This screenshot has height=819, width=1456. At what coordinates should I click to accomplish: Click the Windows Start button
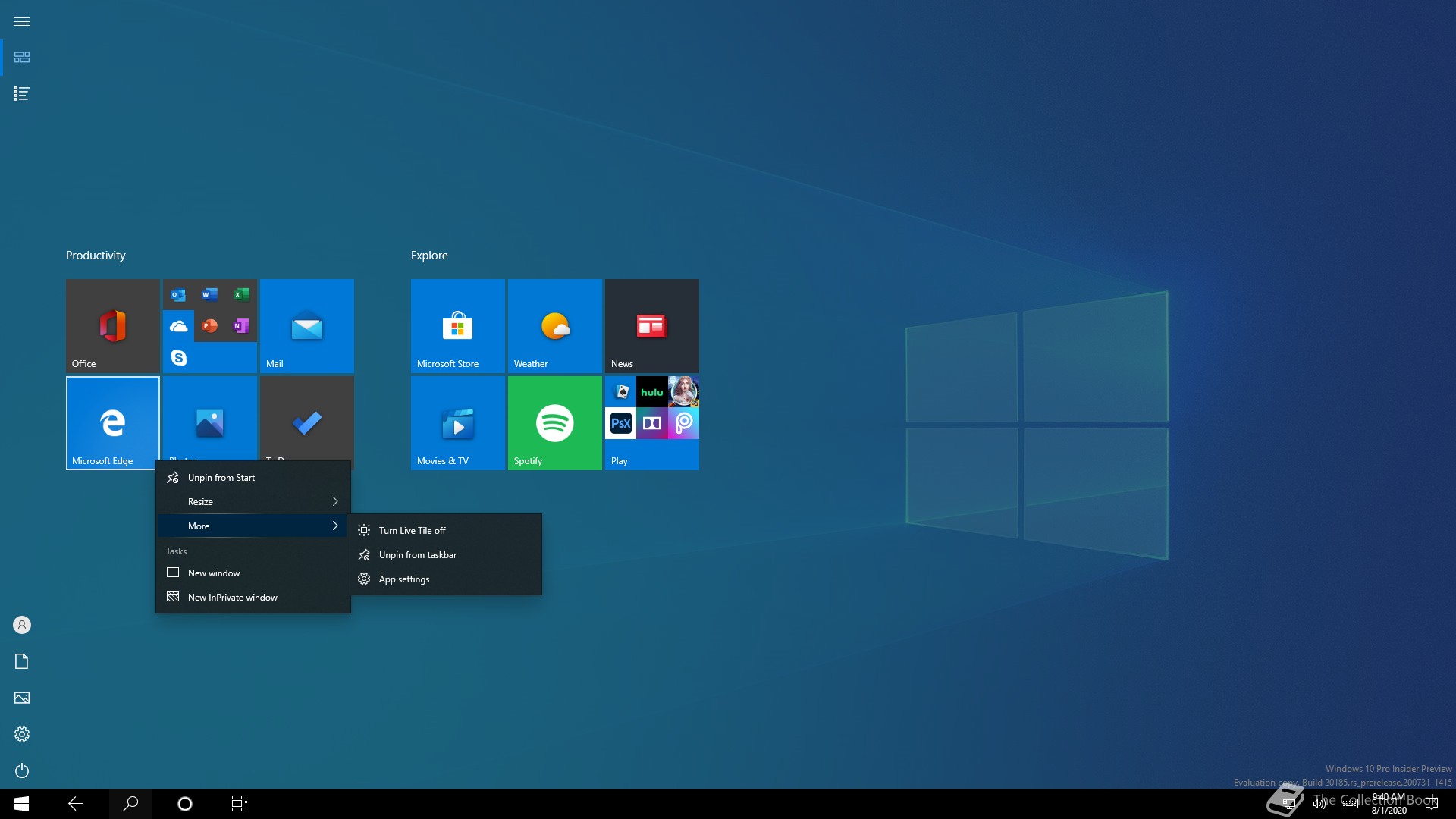pyautogui.click(x=21, y=804)
